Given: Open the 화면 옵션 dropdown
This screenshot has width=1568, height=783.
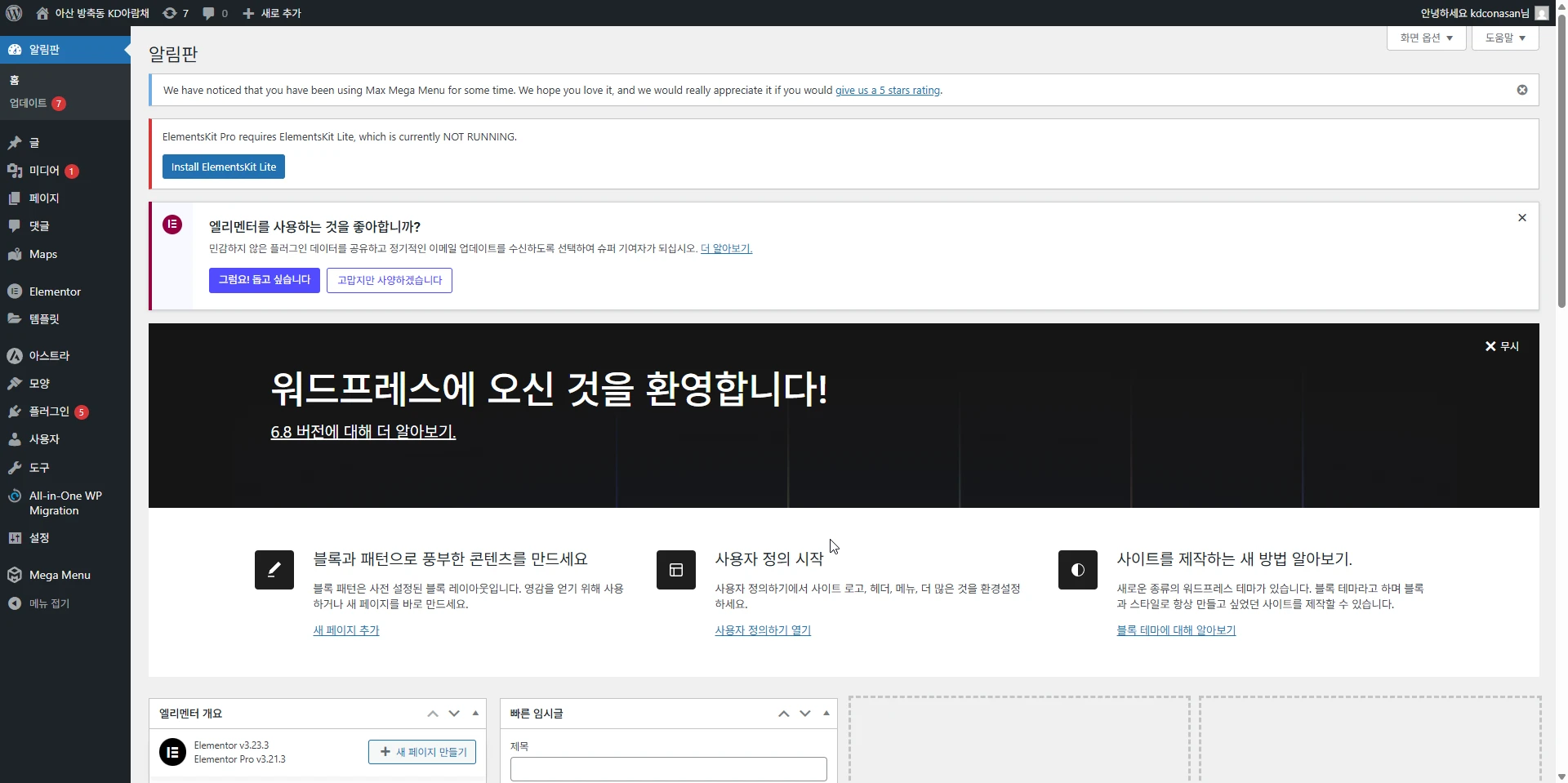Looking at the screenshot, I should point(1427,38).
